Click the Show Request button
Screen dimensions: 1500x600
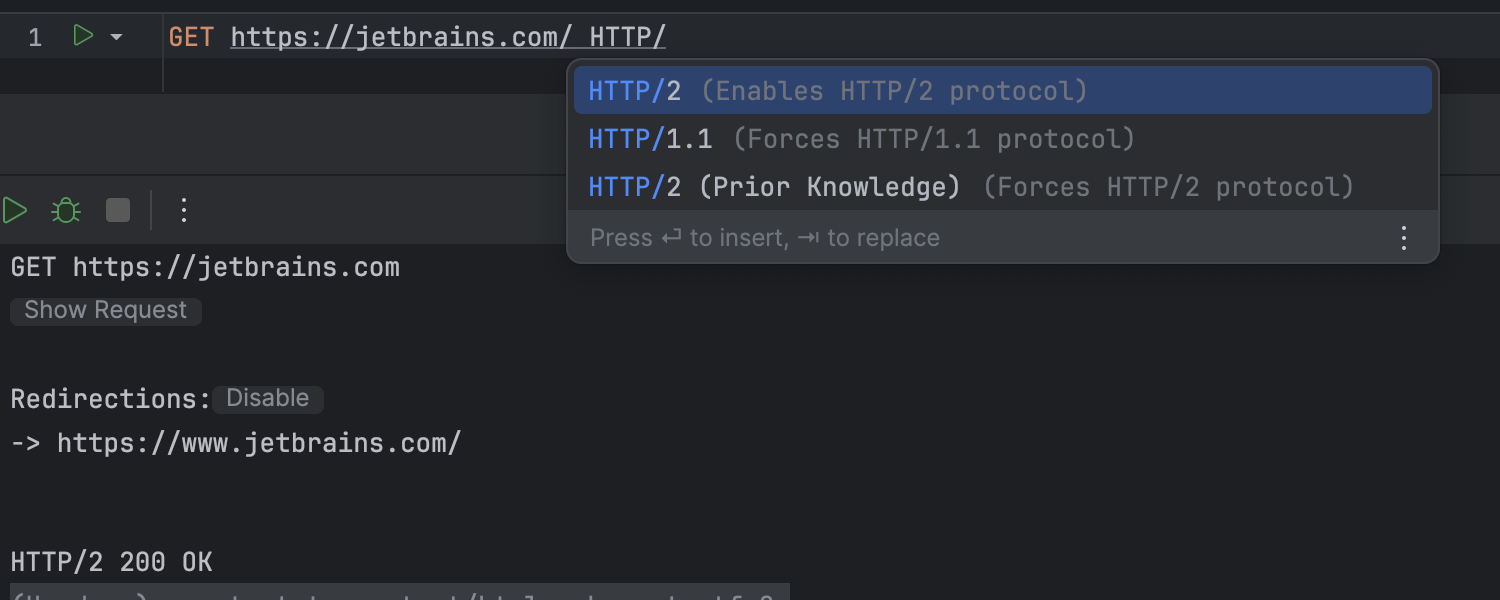(106, 311)
